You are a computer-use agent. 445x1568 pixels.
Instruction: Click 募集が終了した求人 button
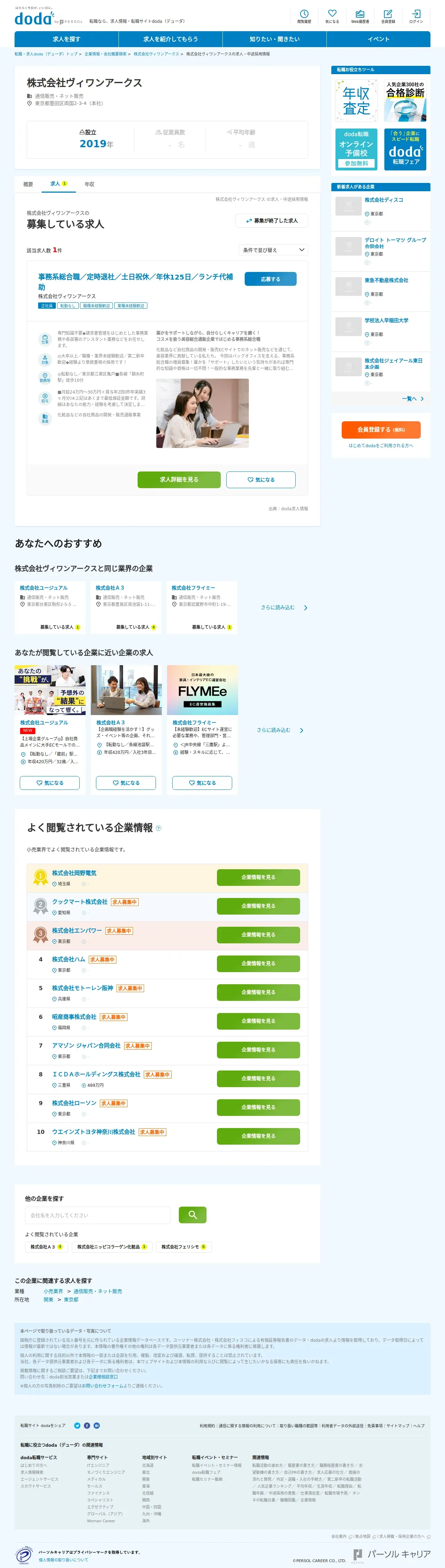coord(271,220)
